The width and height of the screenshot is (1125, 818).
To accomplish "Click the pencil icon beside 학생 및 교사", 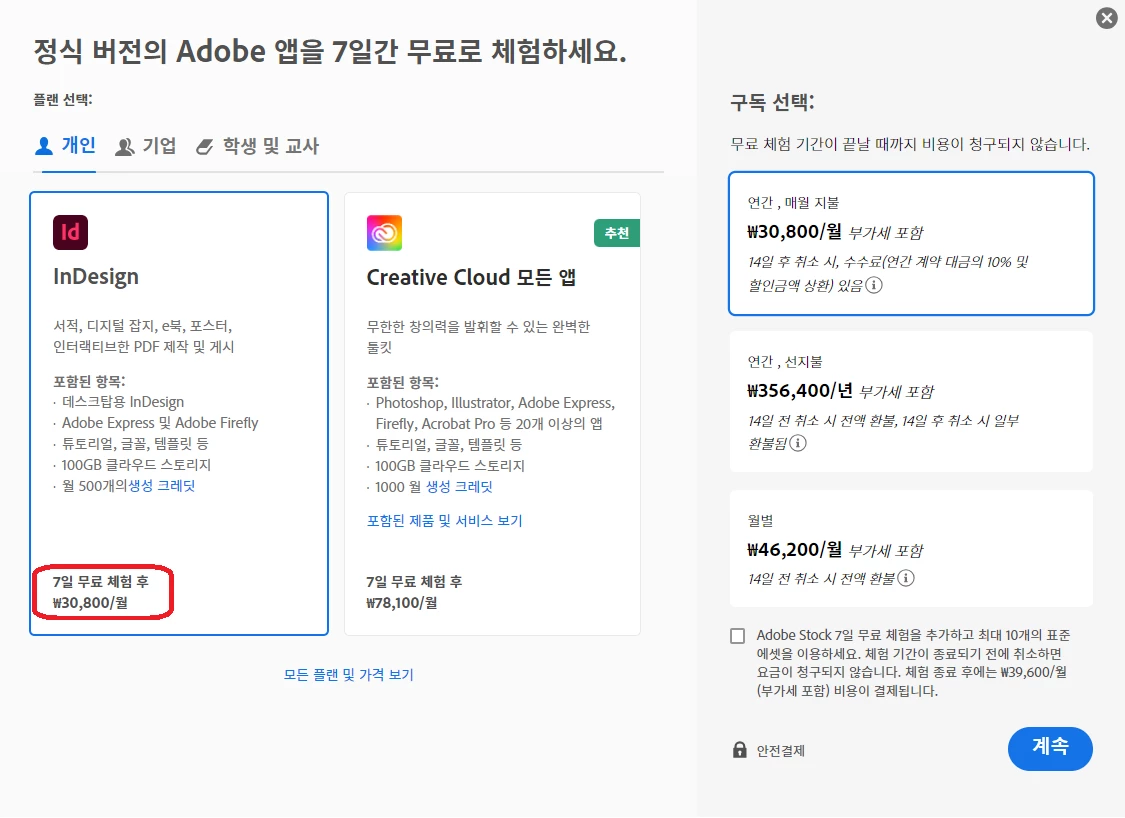I will (204, 147).
